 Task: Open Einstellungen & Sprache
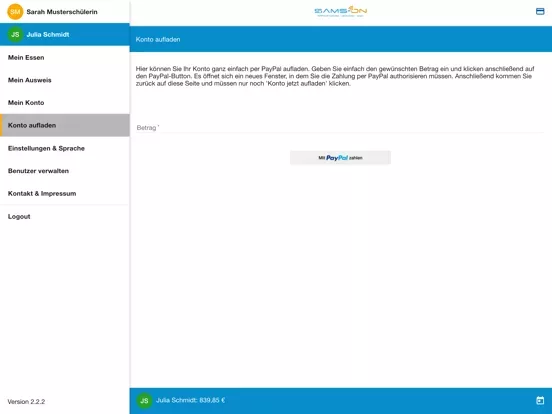point(65,148)
